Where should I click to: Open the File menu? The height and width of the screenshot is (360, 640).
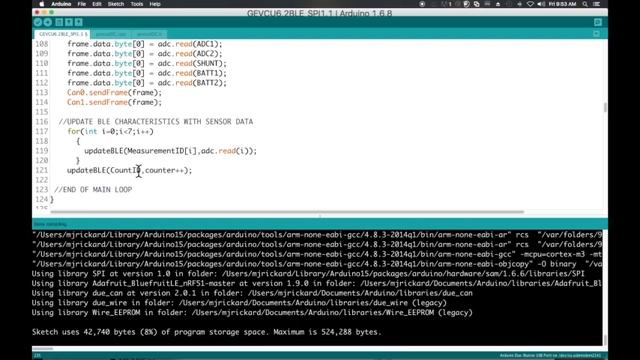point(82,4)
